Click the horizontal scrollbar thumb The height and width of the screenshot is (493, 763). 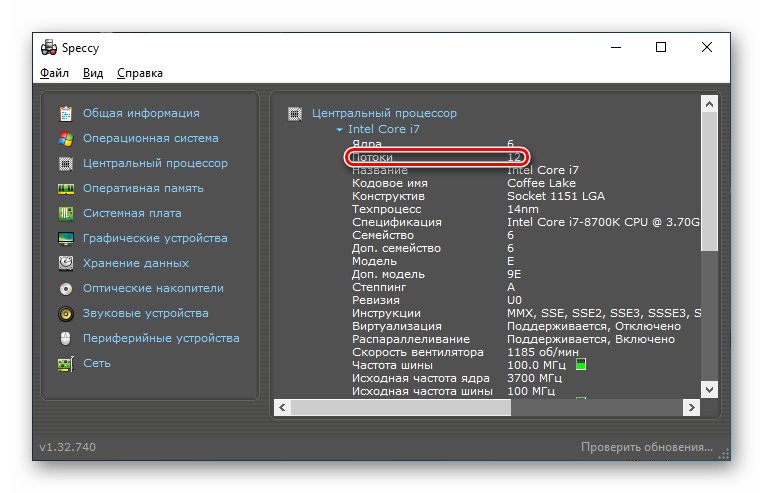401,407
